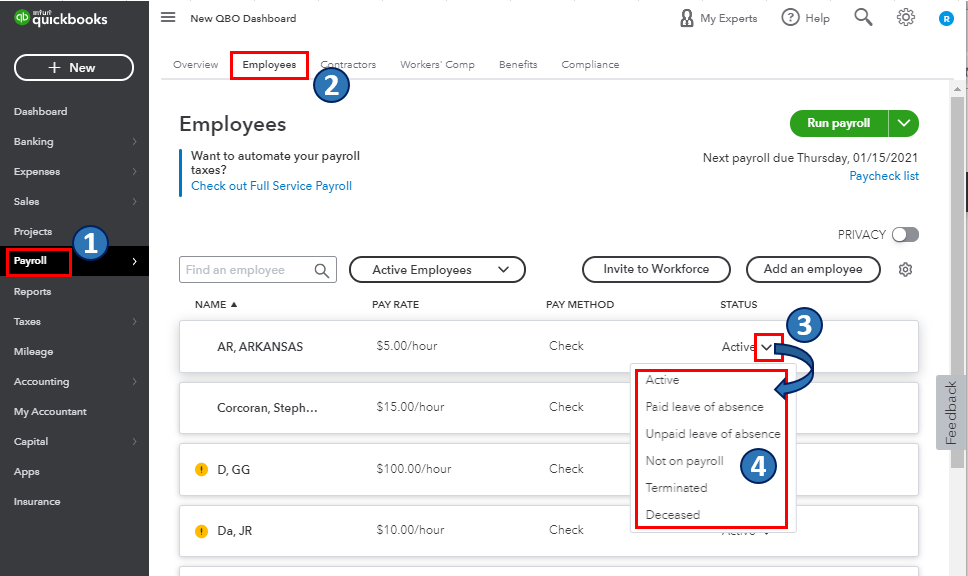Click the hamburger menu icon
The width and height of the screenshot is (968, 576).
coord(168,18)
